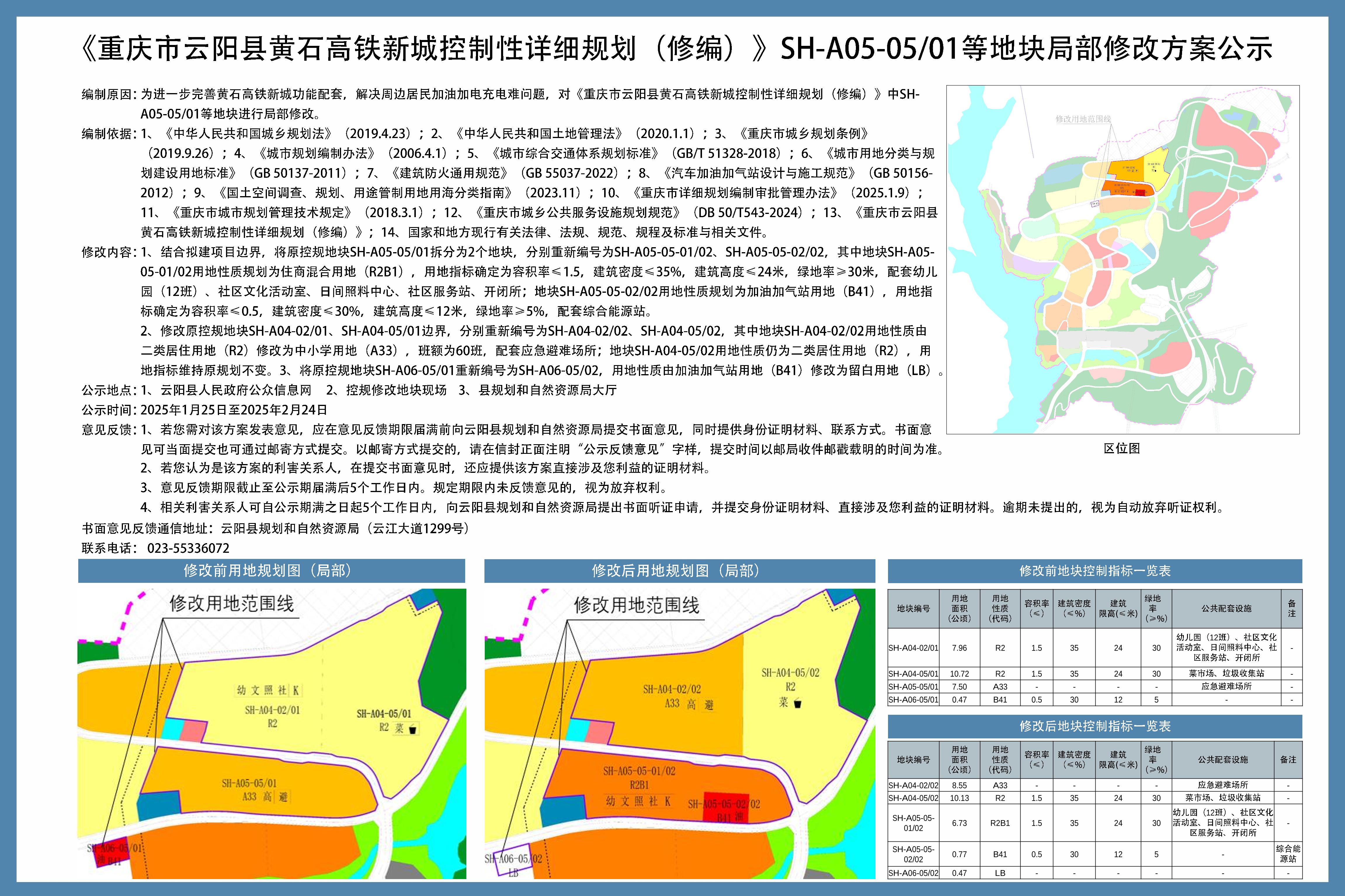Click the 应急避难场所 cell in the before table
The image size is (1345, 896).
[1226, 687]
